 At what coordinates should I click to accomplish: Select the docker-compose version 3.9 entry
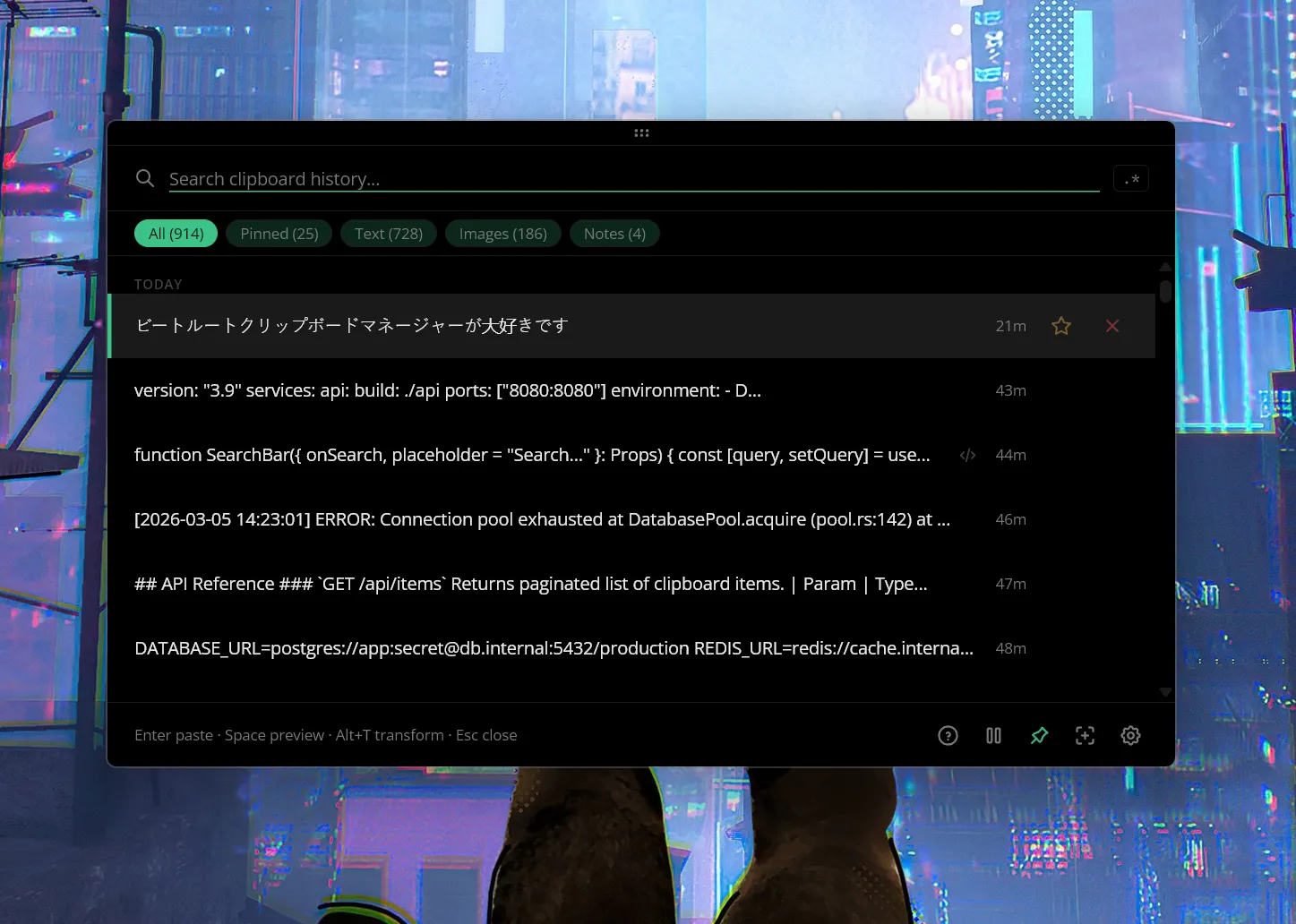tap(448, 390)
